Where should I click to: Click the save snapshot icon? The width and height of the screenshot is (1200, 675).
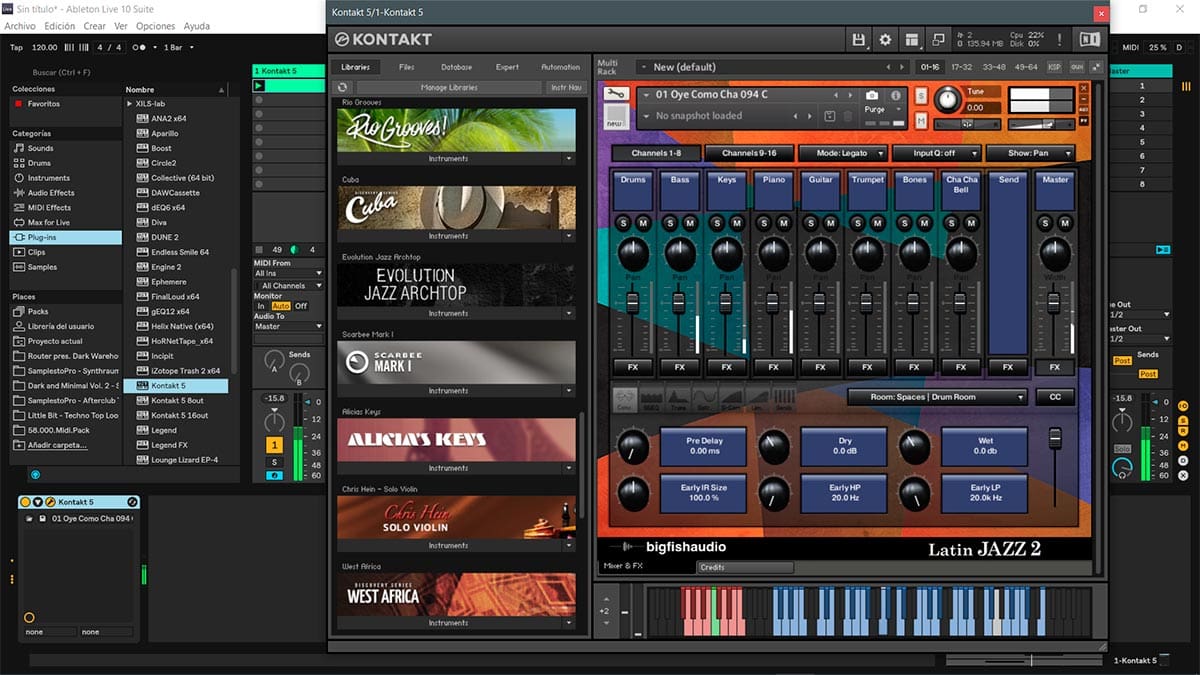830,116
